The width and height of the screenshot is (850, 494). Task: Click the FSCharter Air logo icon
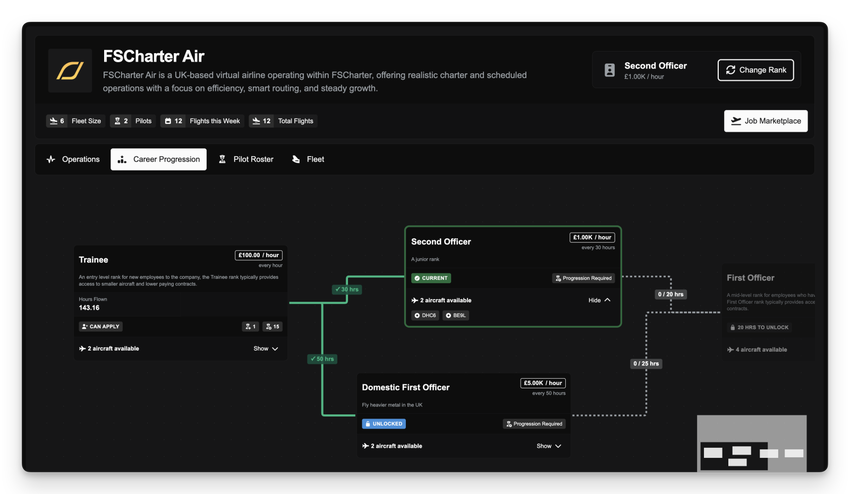(71, 70)
